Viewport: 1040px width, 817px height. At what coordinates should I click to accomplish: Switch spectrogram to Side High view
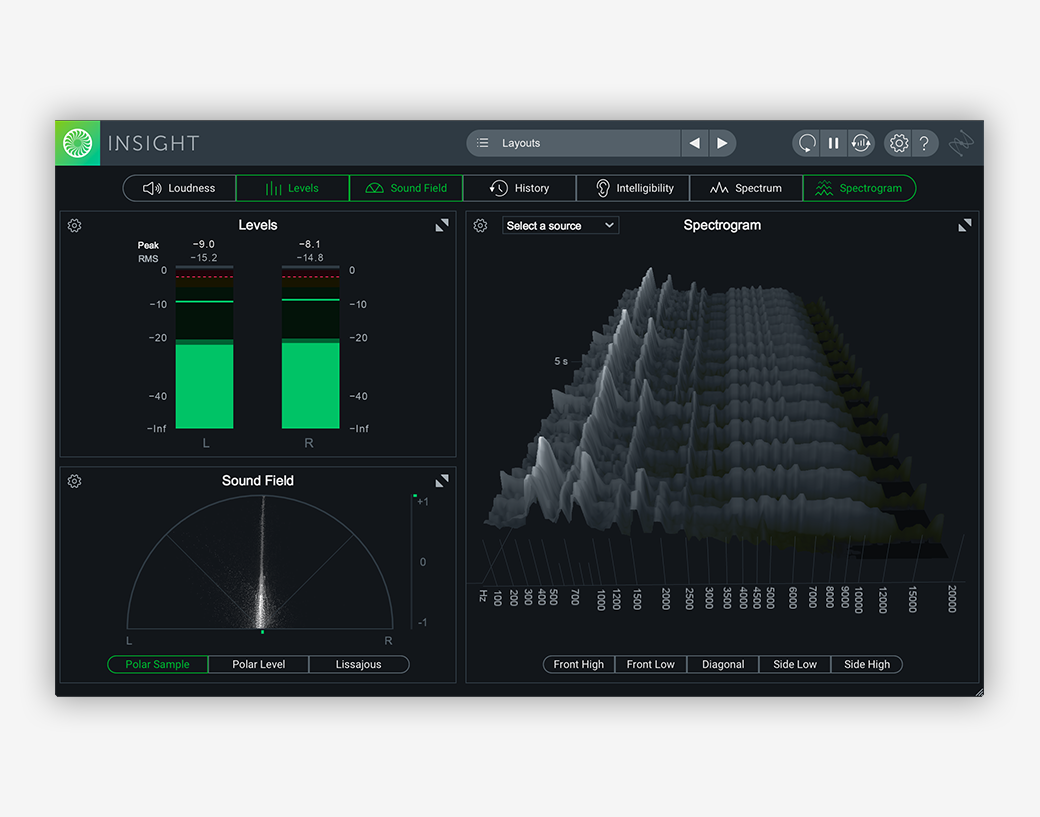click(x=867, y=664)
